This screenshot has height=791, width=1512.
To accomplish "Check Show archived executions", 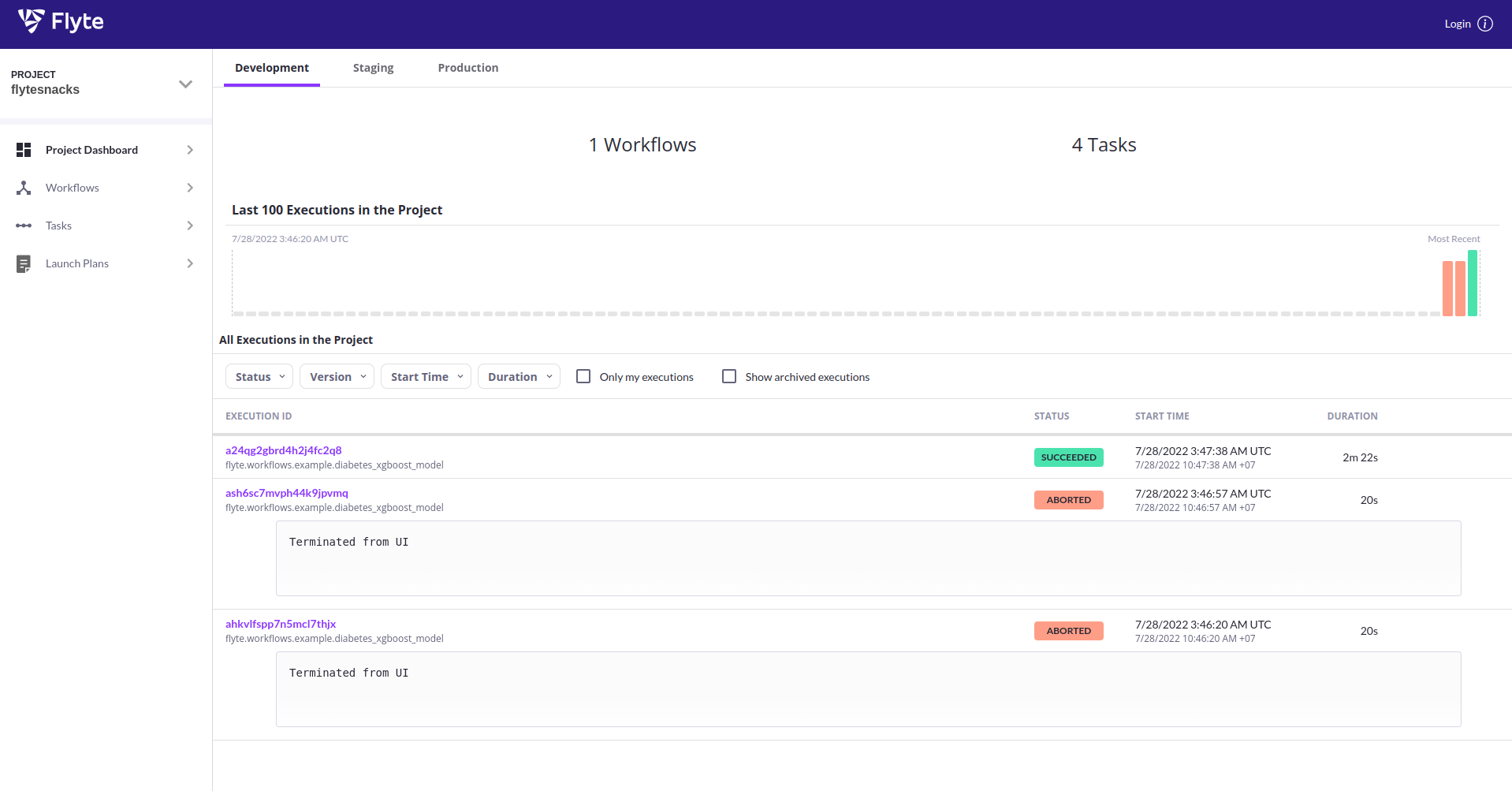I will pos(728,376).
